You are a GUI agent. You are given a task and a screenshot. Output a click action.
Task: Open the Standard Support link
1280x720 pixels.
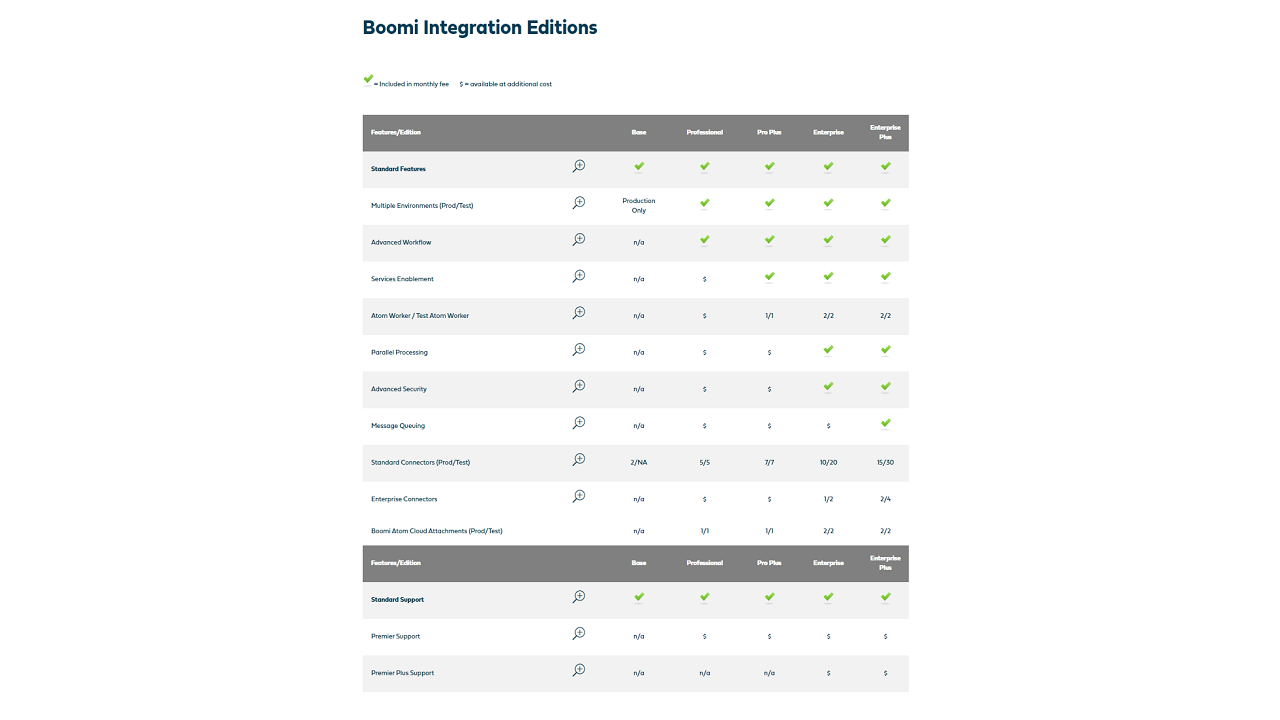397,600
